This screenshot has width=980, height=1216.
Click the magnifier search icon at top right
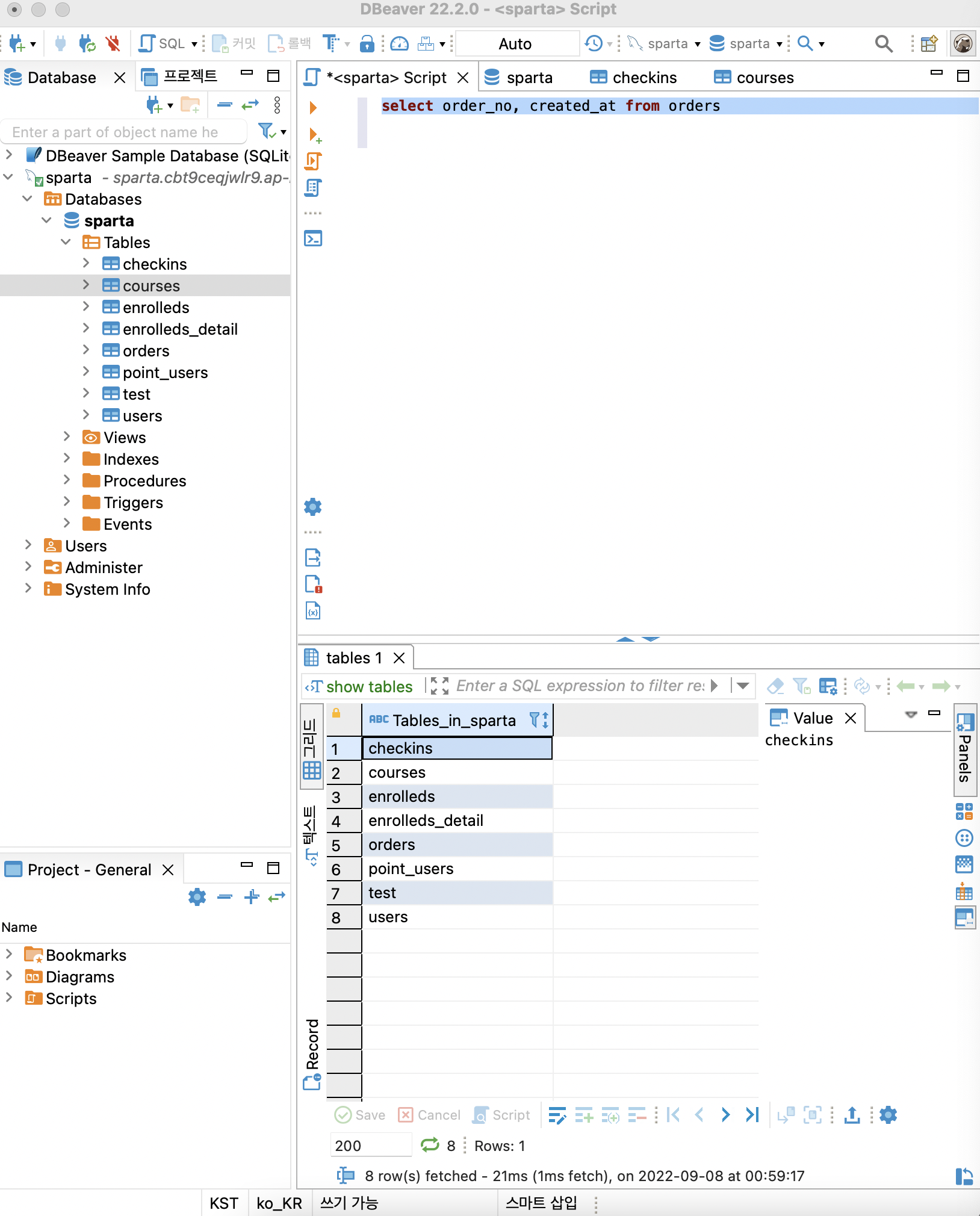pyautogui.click(x=884, y=43)
